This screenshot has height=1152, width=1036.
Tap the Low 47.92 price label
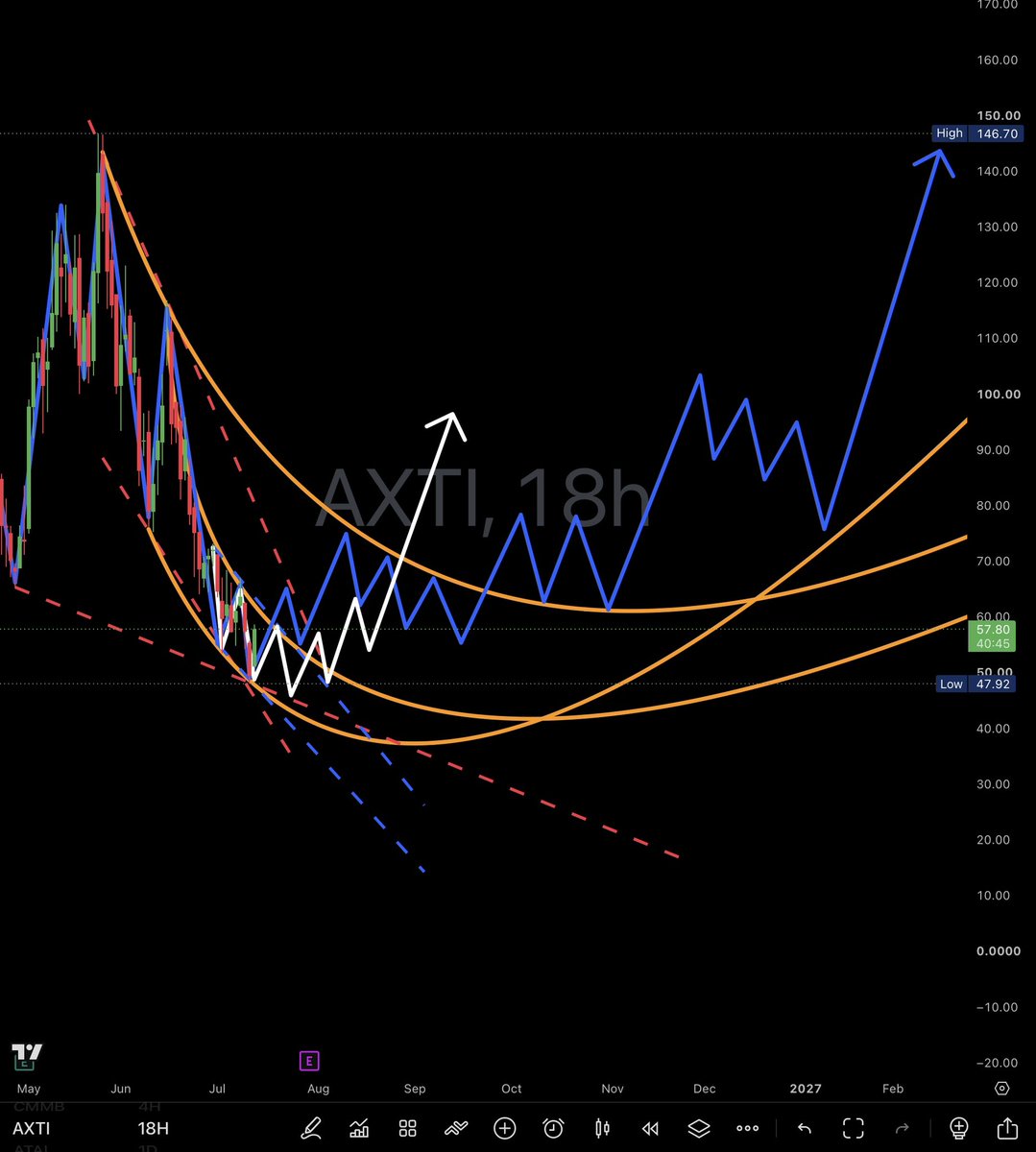pos(976,684)
